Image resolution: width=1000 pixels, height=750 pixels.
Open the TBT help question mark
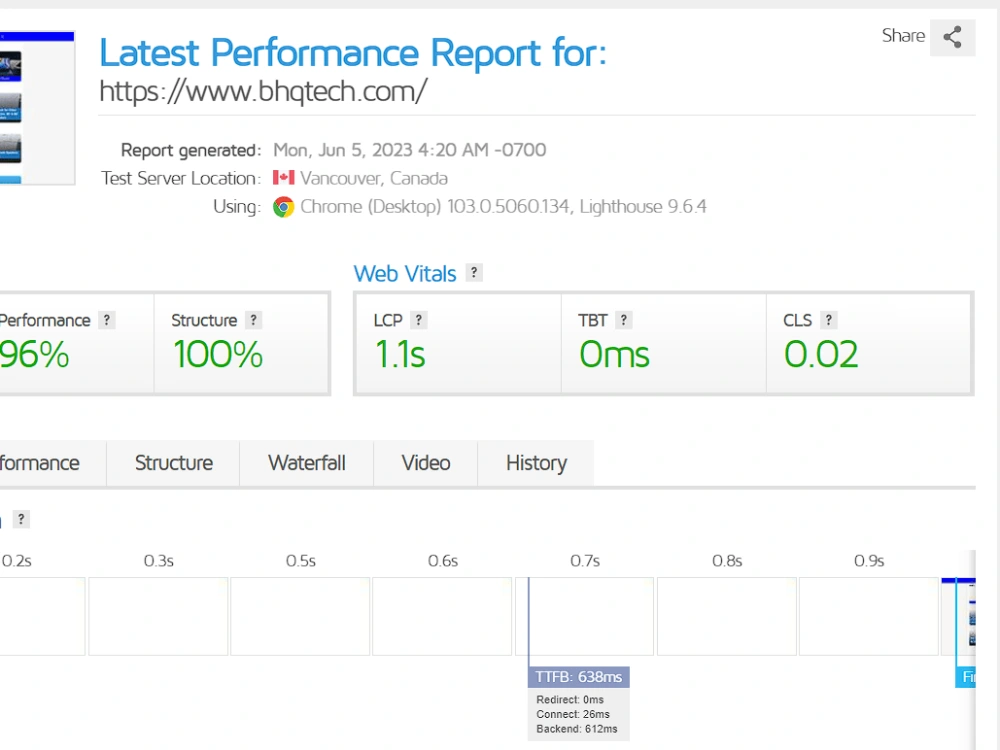click(624, 320)
